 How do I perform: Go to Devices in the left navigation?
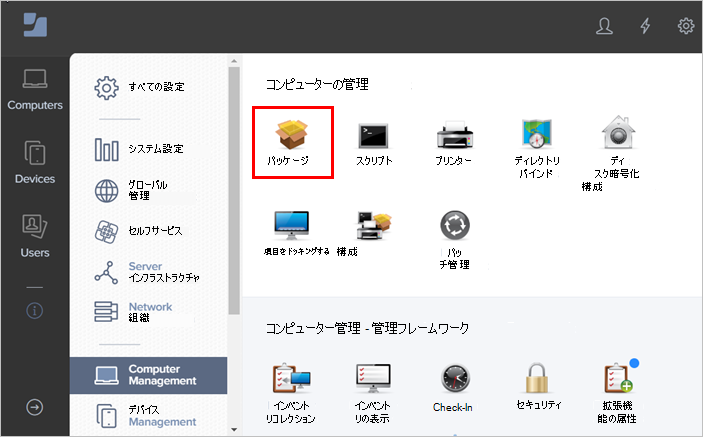[35, 163]
